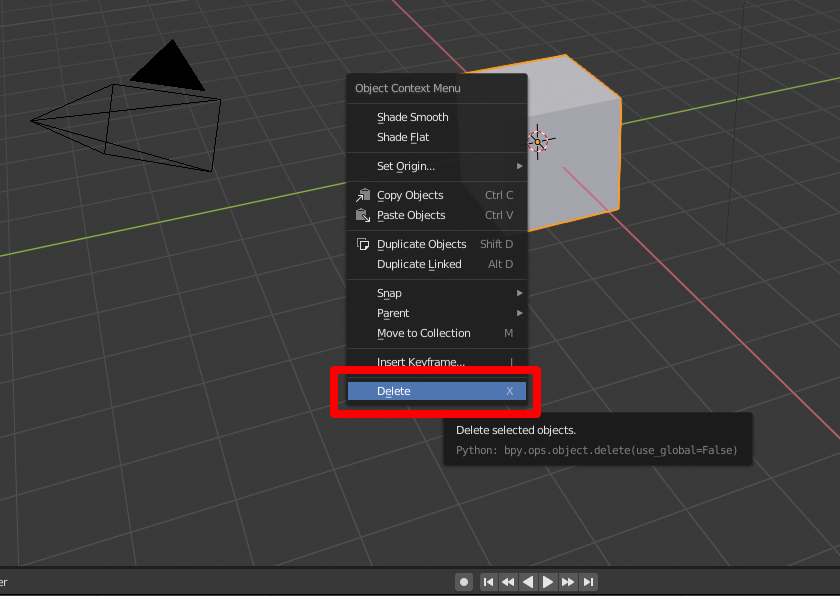
Task: Open the Parent submenu
Action: [x=420, y=312]
